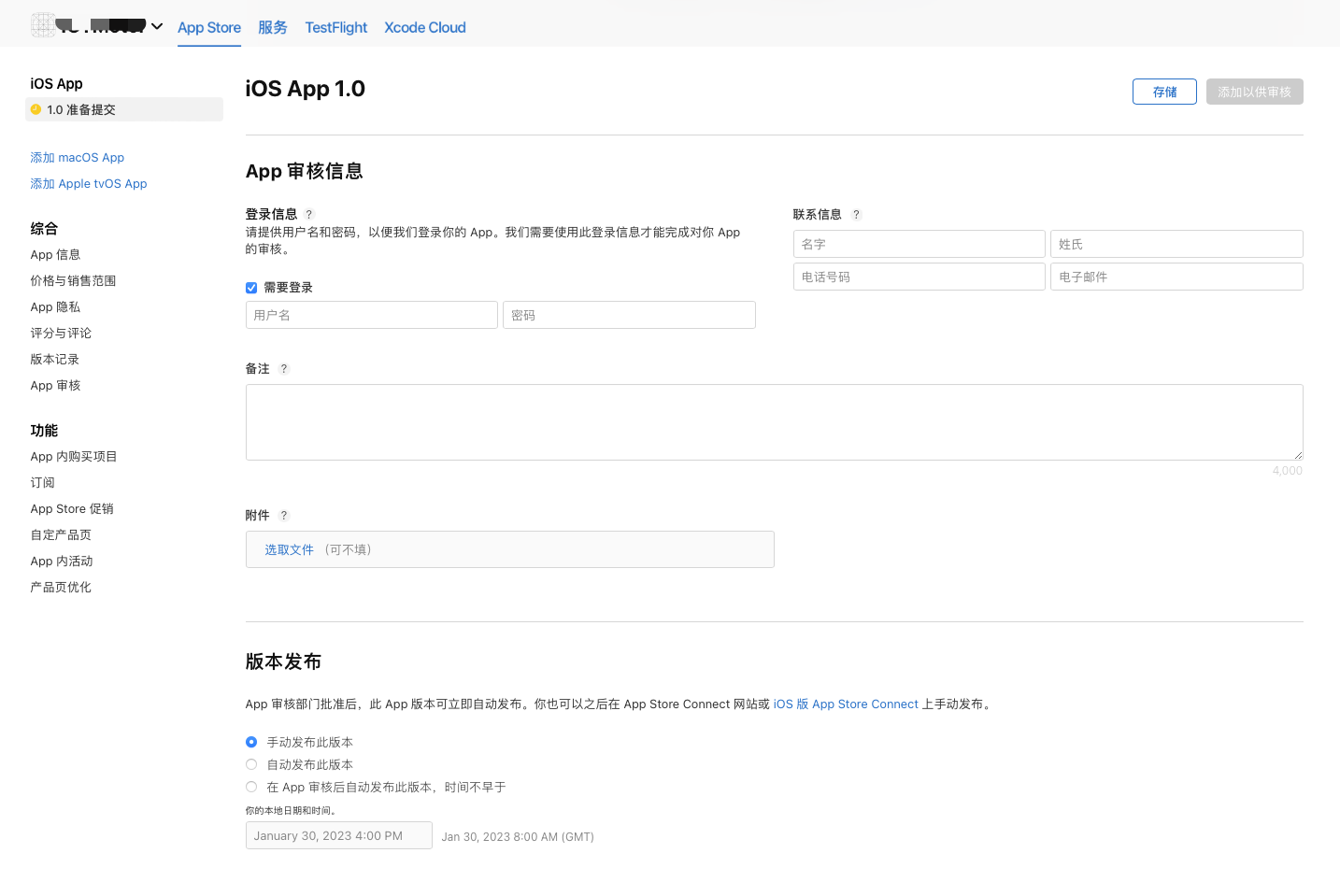This screenshot has height=896, width=1340.
Task: Click 选取文件 attachment link
Action: (x=289, y=549)
